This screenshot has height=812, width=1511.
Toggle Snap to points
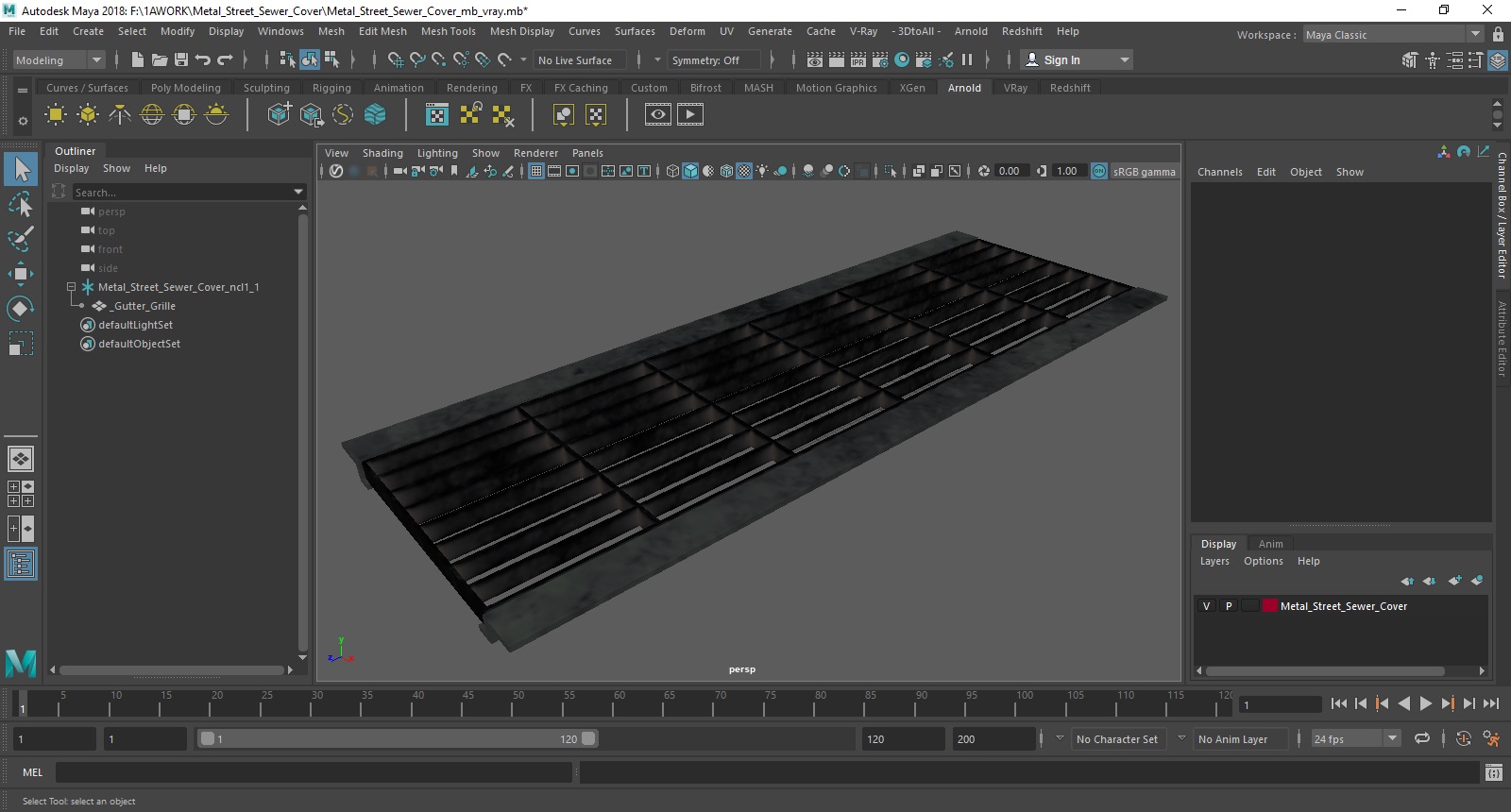coord(439,59)
